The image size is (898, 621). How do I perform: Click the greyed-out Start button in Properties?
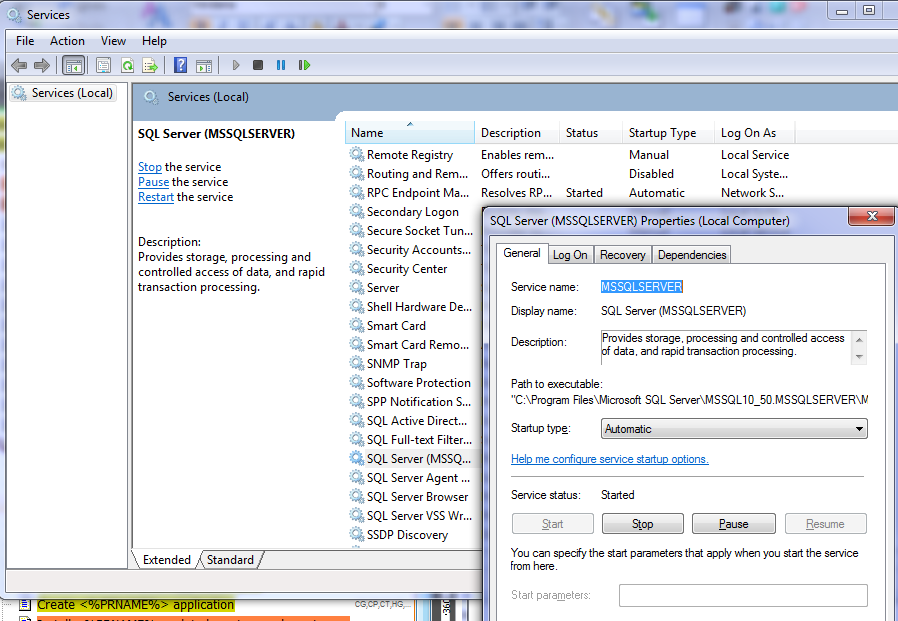553,524
